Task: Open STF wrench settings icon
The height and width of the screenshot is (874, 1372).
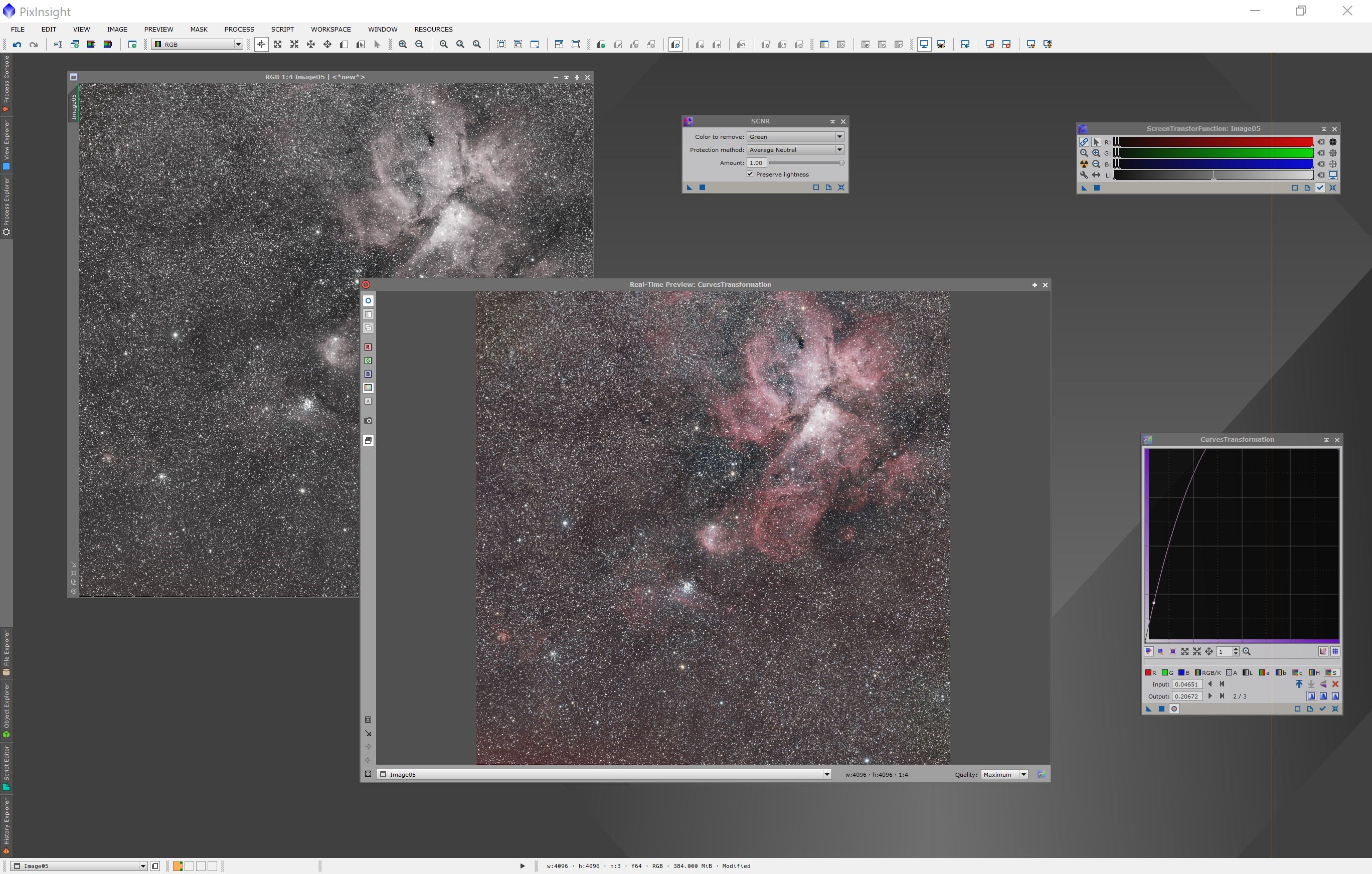Action: pyautogui.click(x=1084, y=176)
